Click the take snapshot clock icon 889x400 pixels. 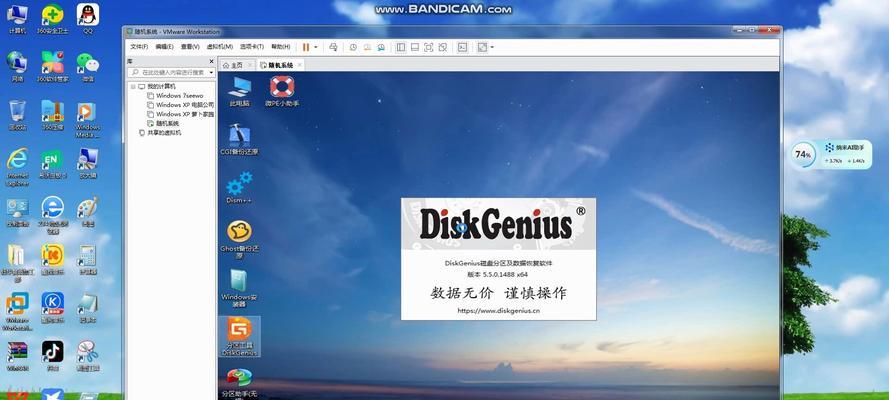(x=353, y=48)
